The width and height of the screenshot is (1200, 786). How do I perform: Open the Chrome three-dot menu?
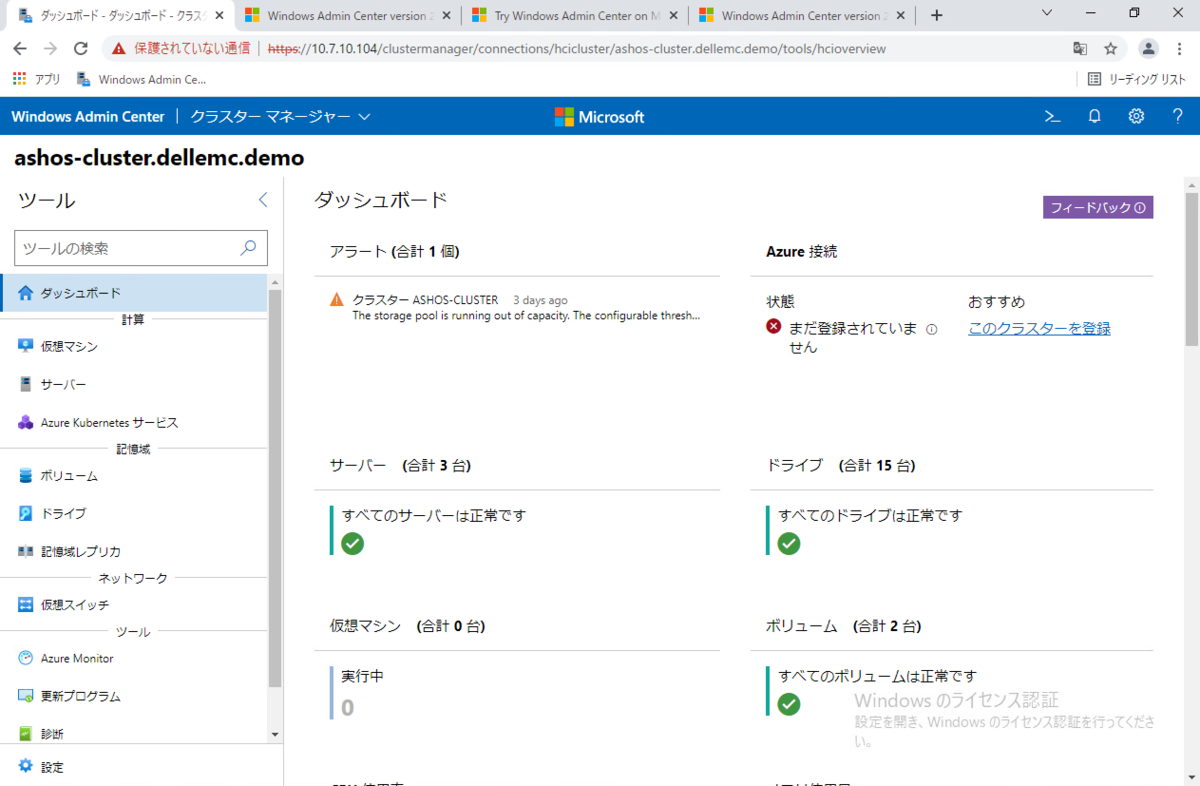click(x=1180, y=48)
